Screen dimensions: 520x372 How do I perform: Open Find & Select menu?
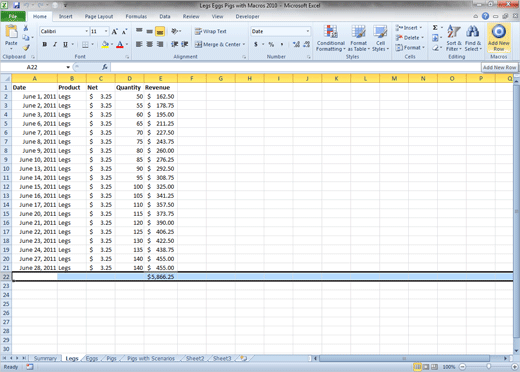[x=473, y=38]
